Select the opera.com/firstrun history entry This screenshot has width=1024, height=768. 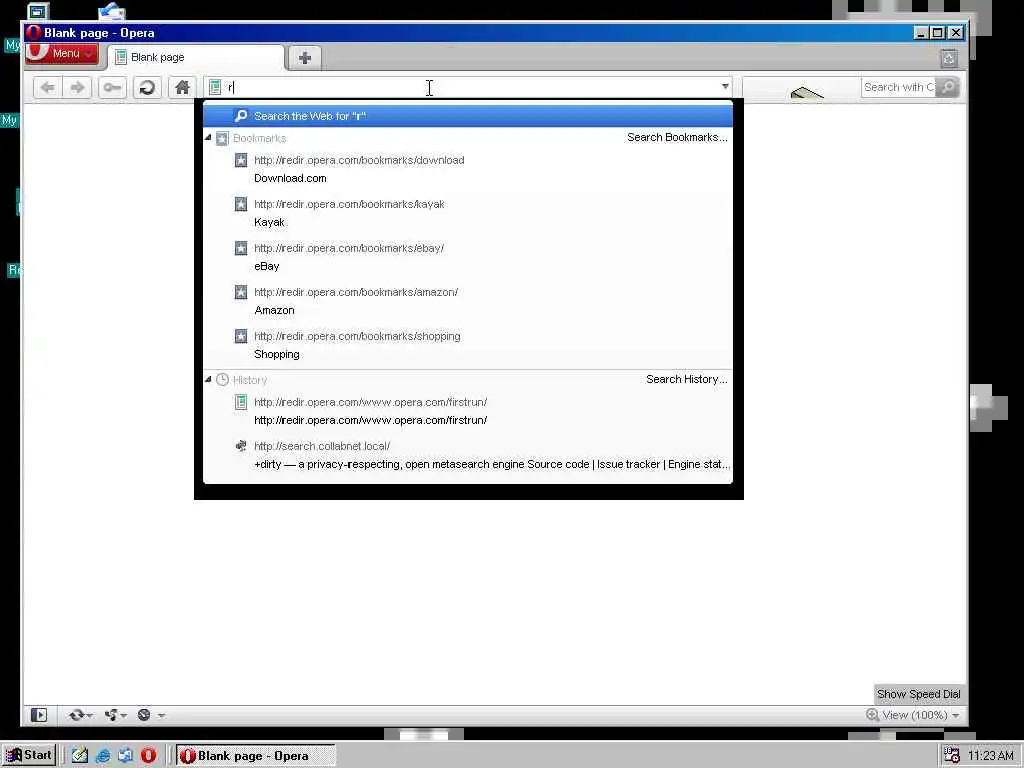(468, 411)
